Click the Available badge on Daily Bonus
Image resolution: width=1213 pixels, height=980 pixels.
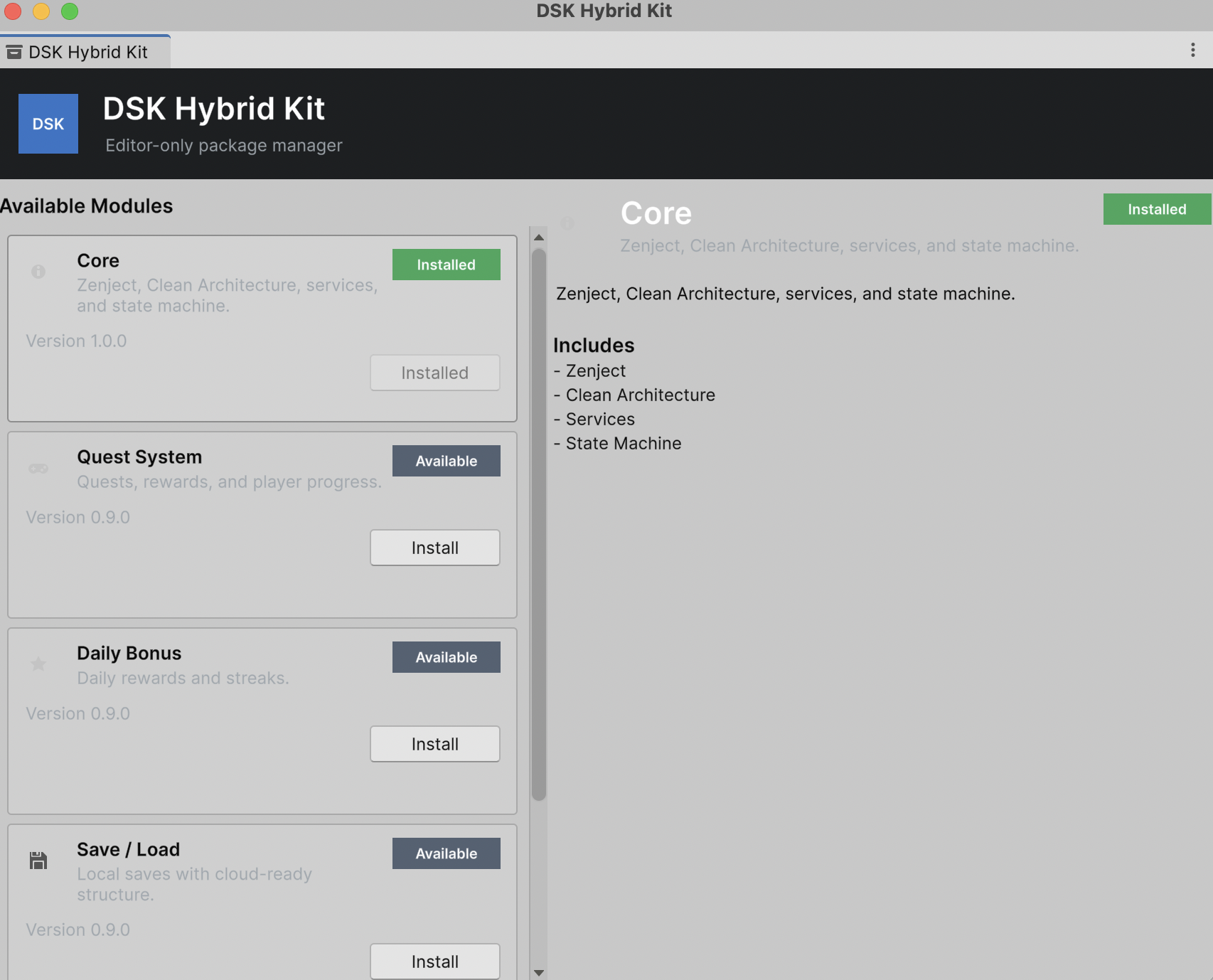(x=447, y=657)
